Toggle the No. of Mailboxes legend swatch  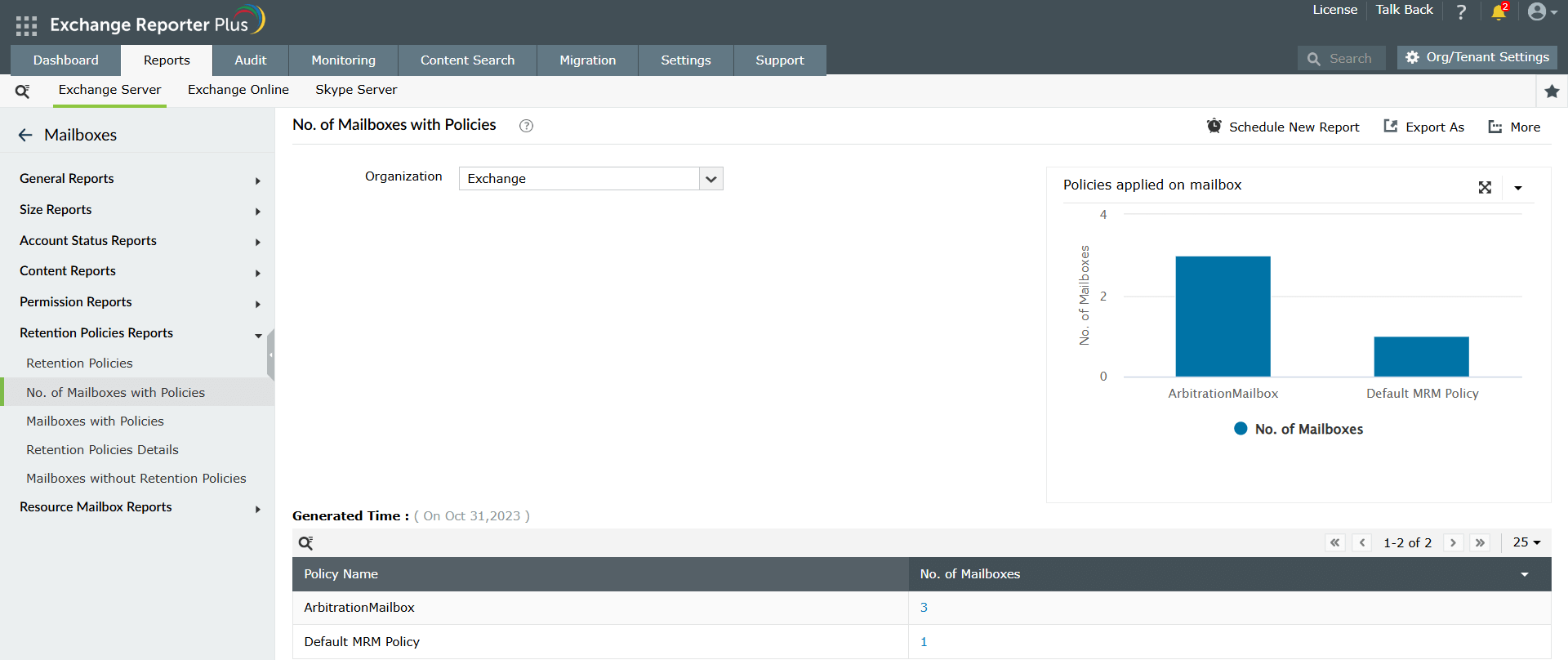pyautogui.click(x=1241, y=429)
